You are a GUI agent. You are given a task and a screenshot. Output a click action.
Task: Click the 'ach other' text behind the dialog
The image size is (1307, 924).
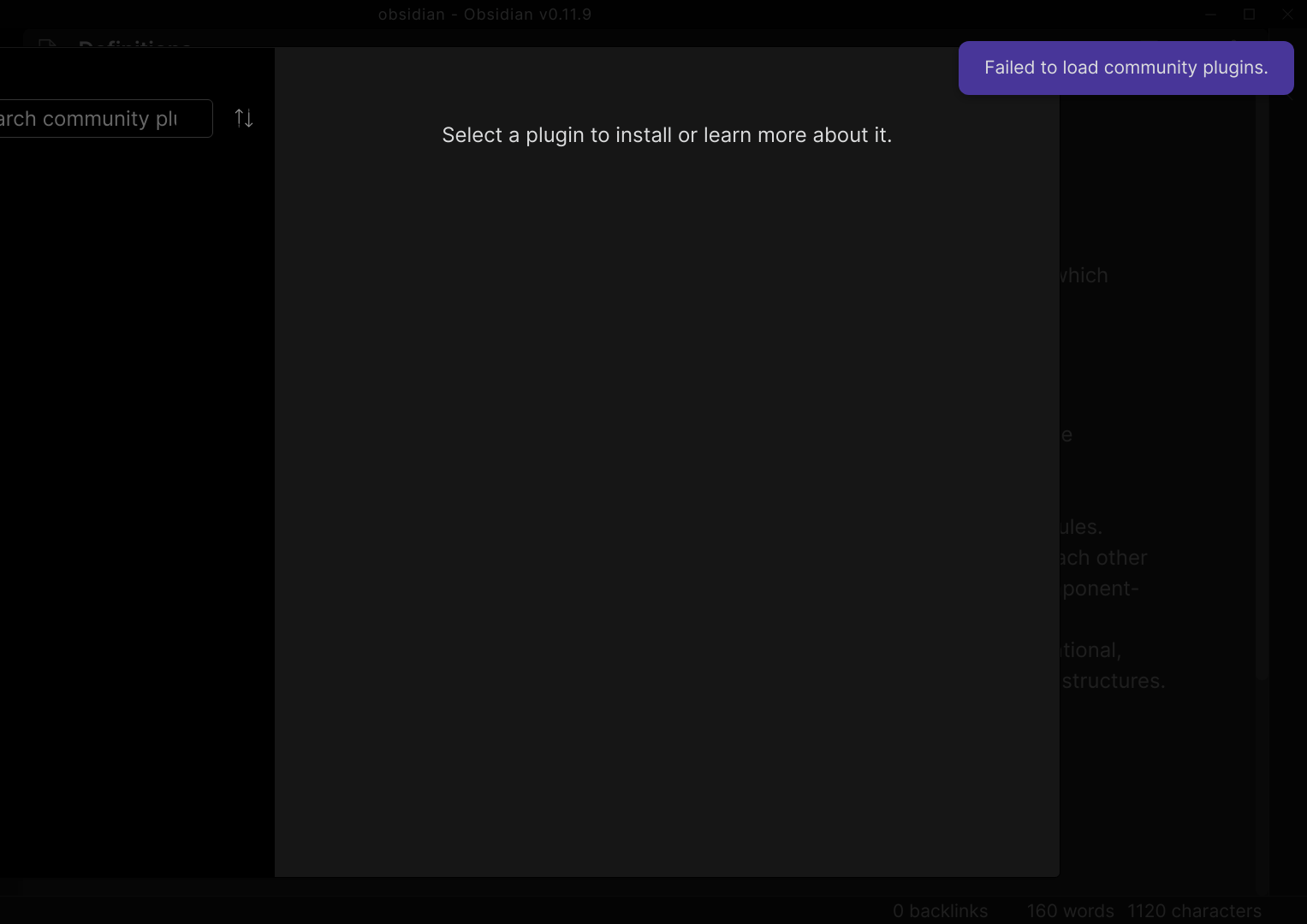point(1104,558)
